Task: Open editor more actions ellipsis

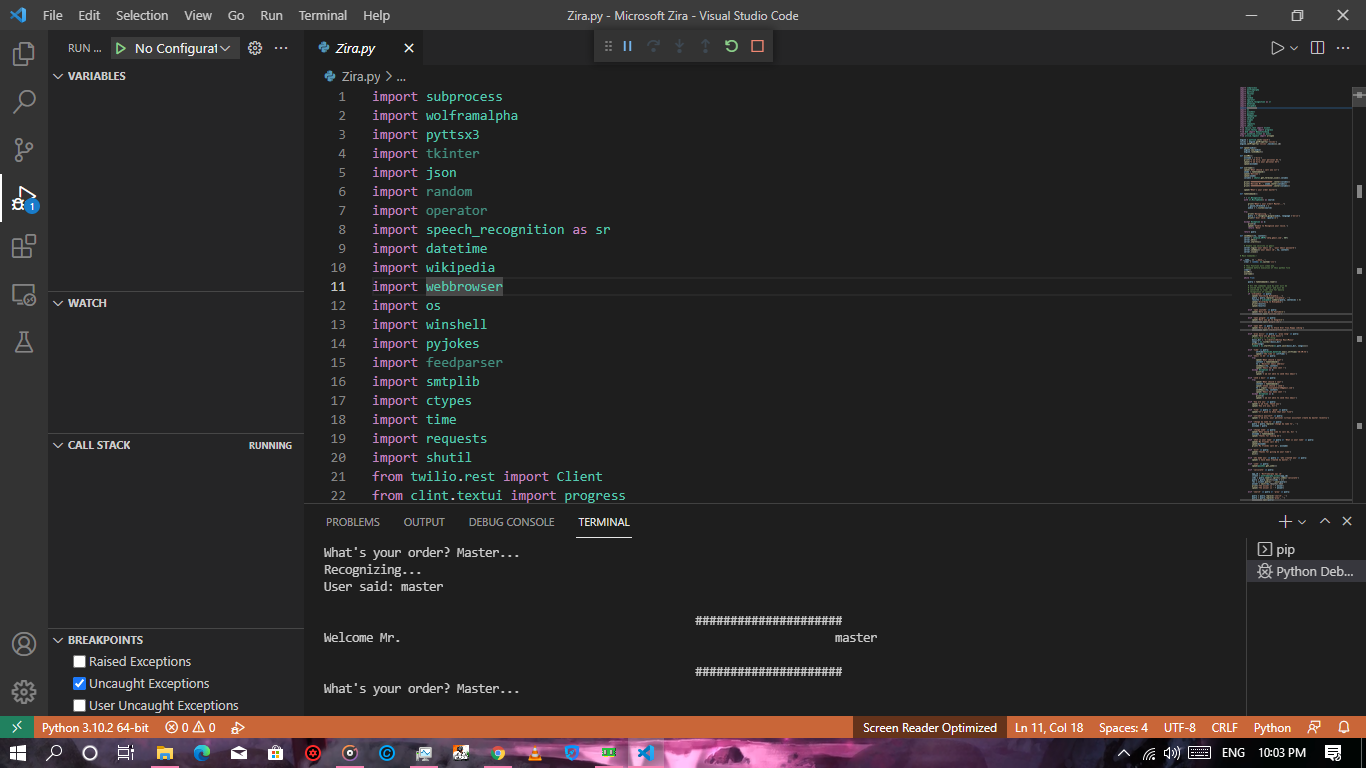Action: click(1344, 48)
